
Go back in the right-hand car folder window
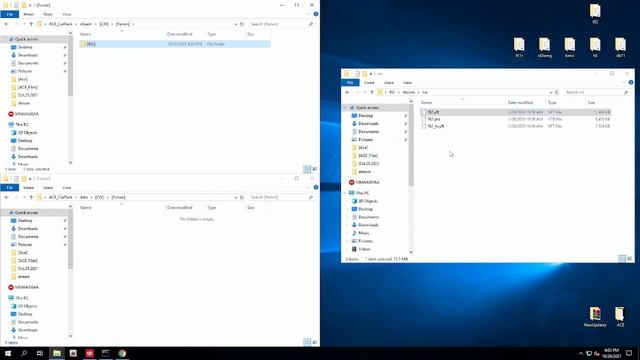click(347, 92)
